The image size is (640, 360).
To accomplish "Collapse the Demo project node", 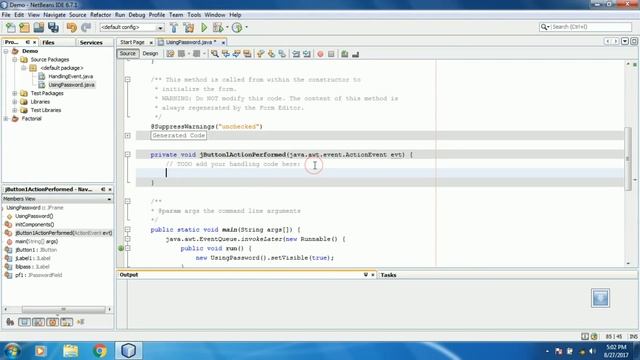I will [x=6, y=51].
